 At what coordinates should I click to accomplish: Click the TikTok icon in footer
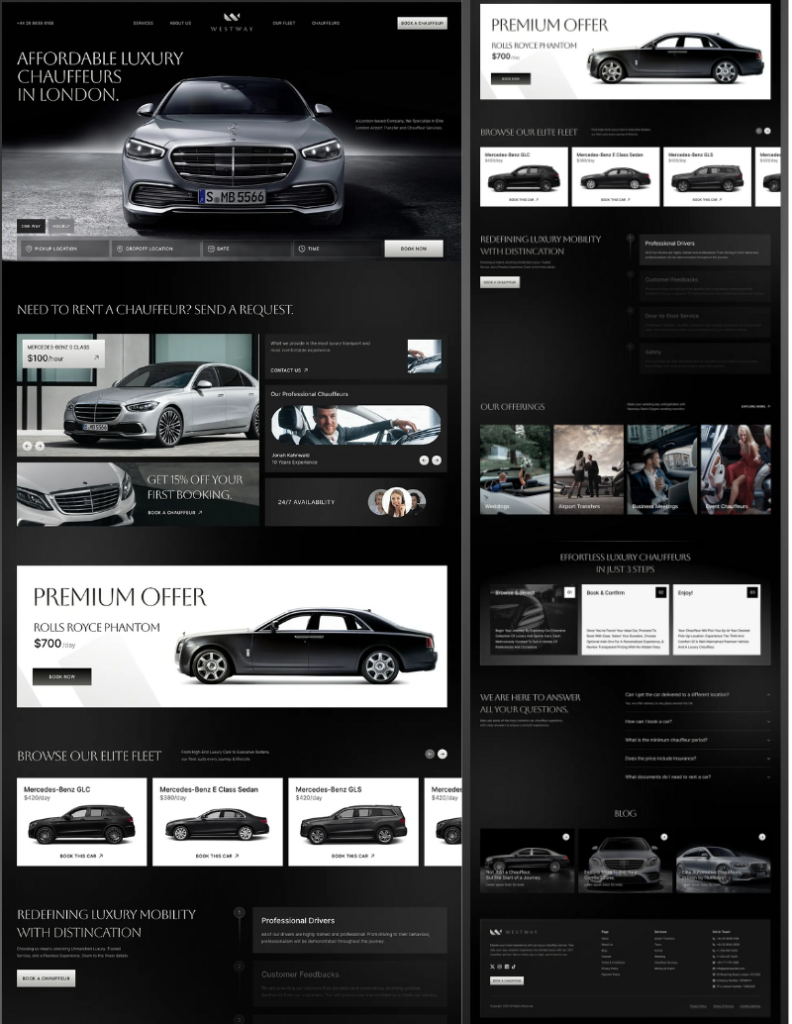coord(514,967)
